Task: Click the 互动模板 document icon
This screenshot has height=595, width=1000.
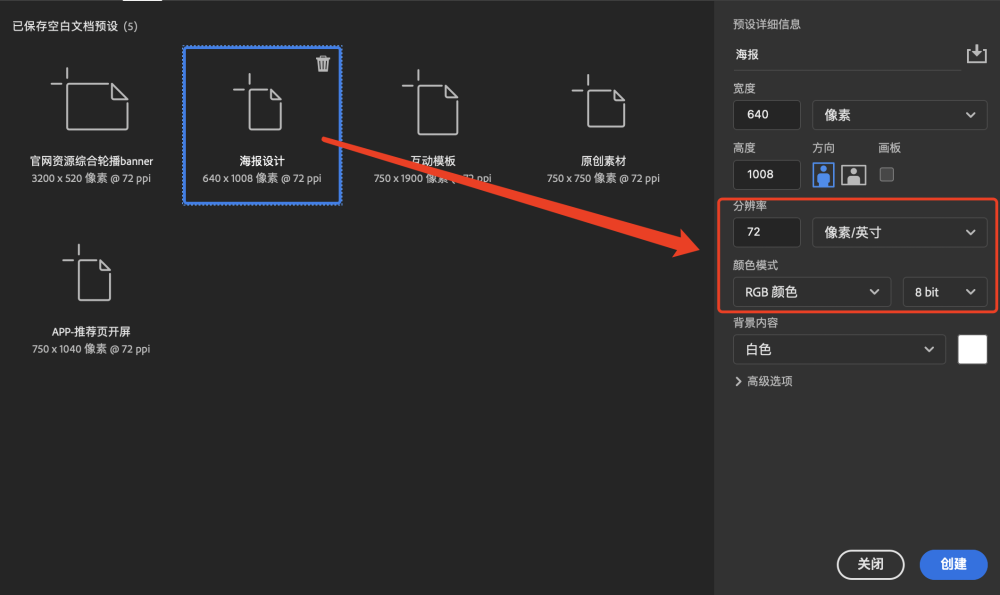Action: (433, 100)
